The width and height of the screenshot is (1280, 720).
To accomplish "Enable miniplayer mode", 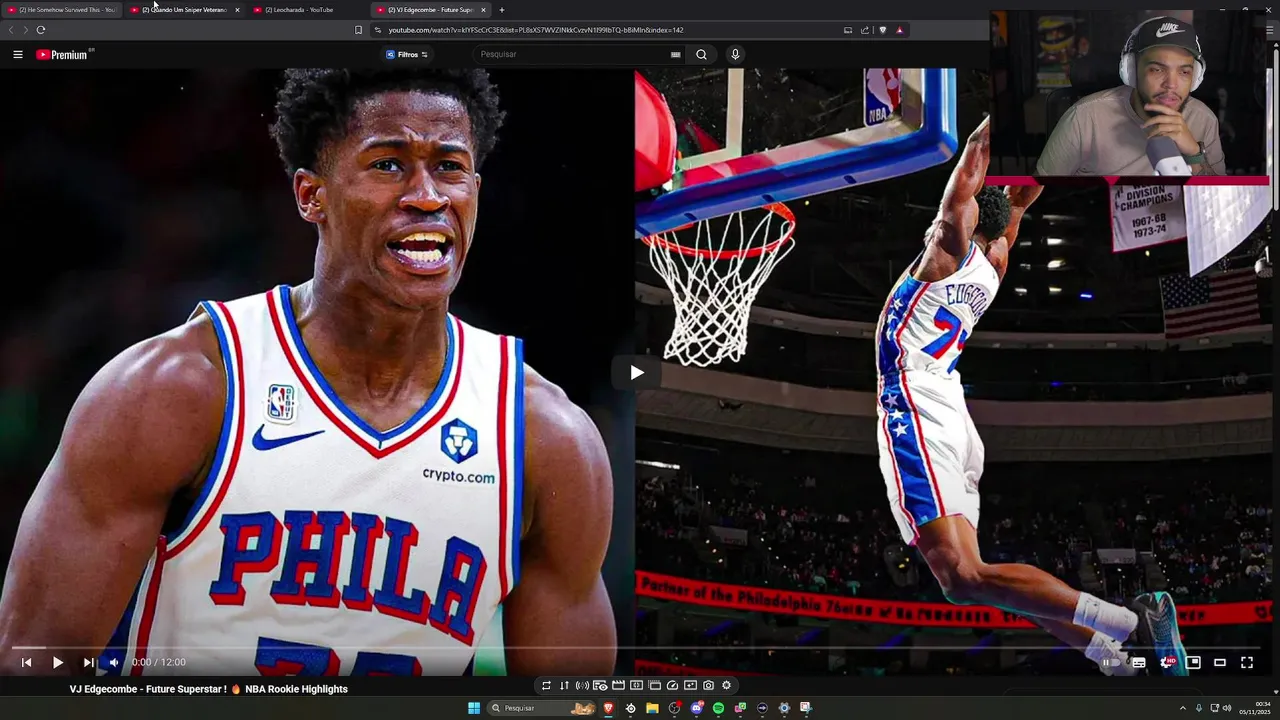I will click(1193, 662).
